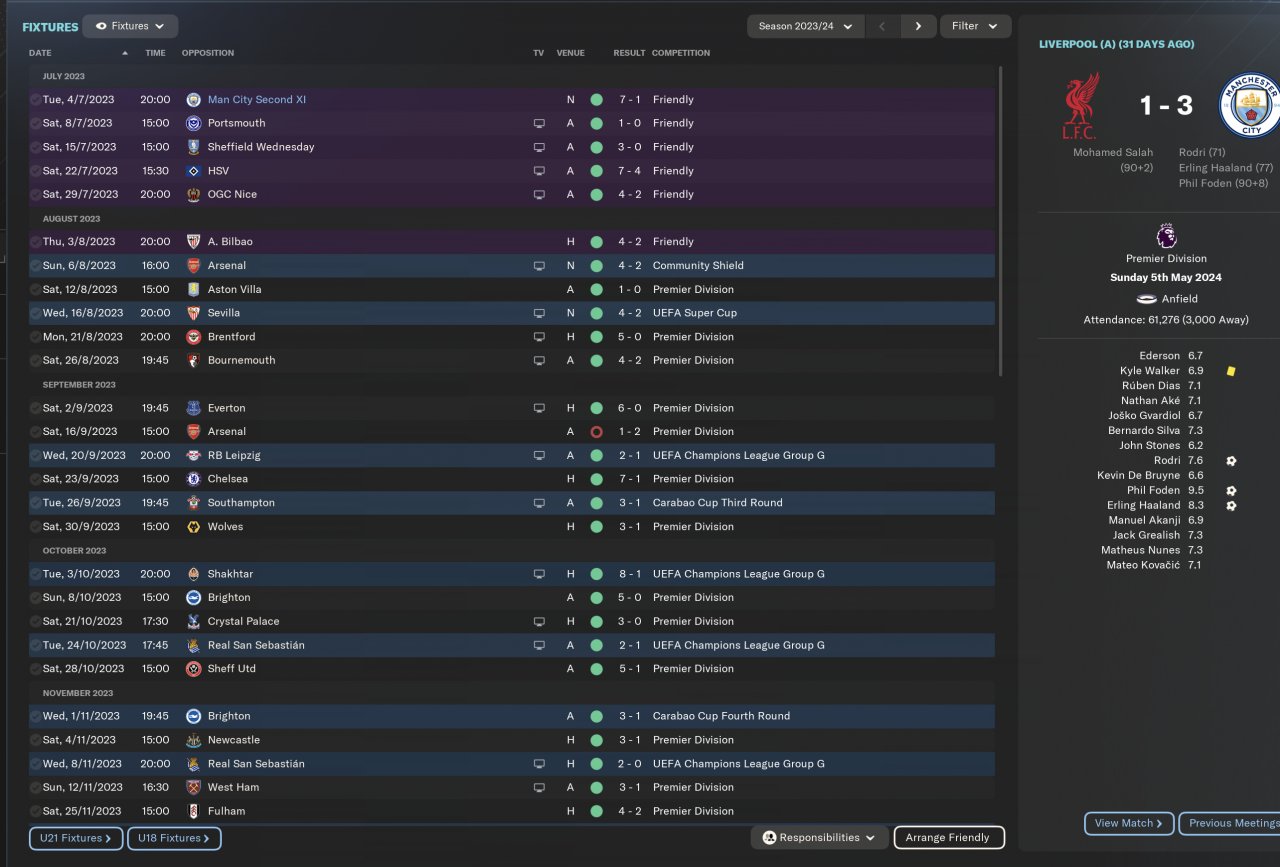Open the Filter dropdown

[x=975, y=26]
